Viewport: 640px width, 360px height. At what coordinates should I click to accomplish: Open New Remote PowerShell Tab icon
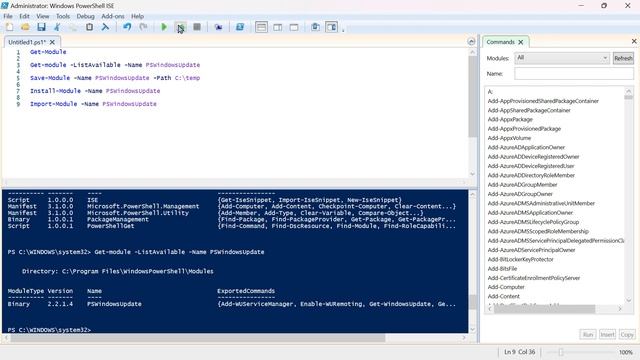(218, 27)
